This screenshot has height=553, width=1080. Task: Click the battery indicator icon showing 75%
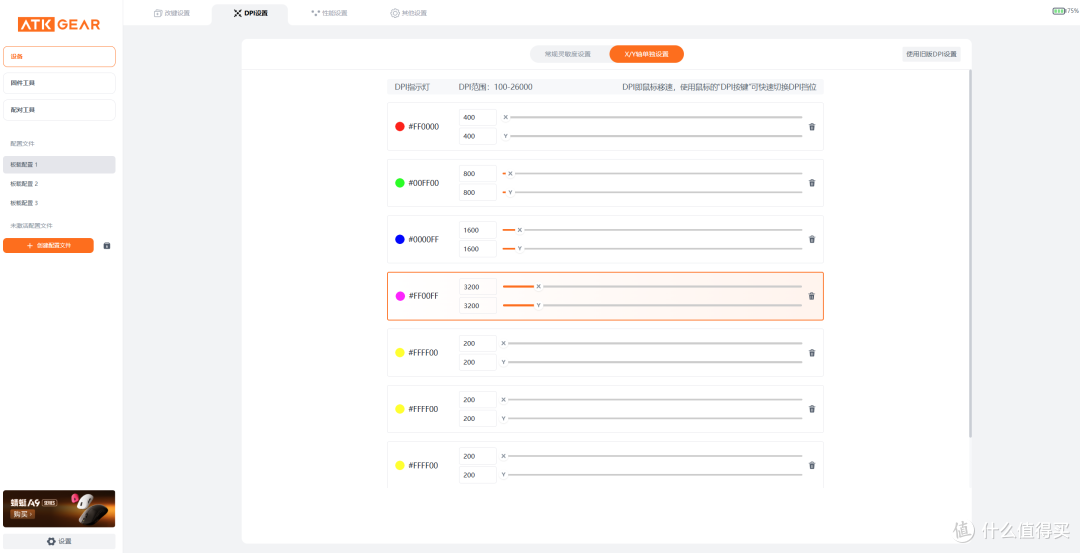(1059, 11)
